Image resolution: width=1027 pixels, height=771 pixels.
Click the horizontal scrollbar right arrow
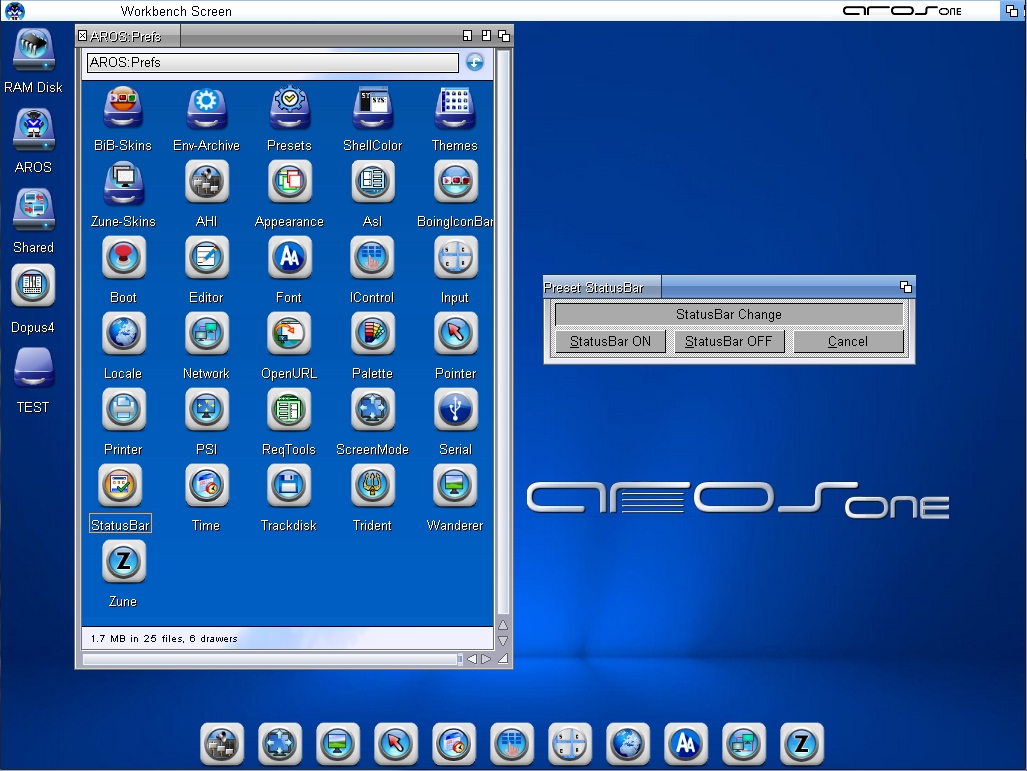click(486, 659)
